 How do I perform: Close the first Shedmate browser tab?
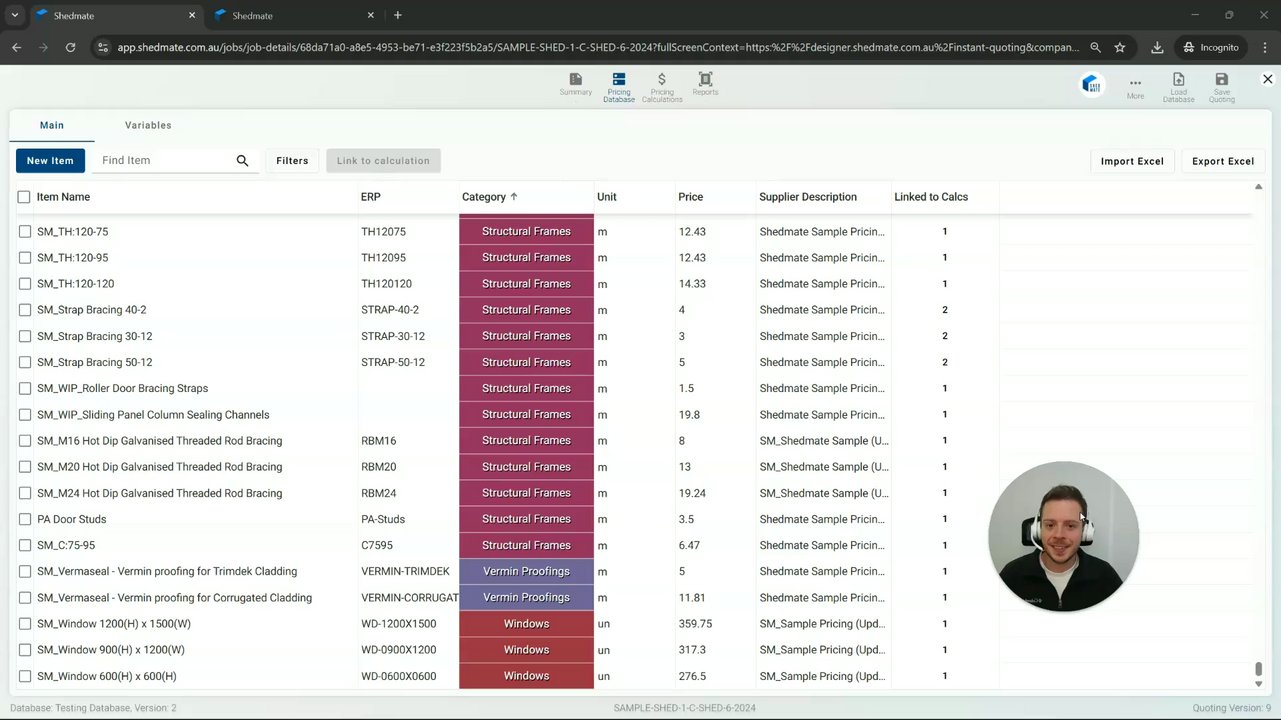pyautogui.click(x=191, y=15)
